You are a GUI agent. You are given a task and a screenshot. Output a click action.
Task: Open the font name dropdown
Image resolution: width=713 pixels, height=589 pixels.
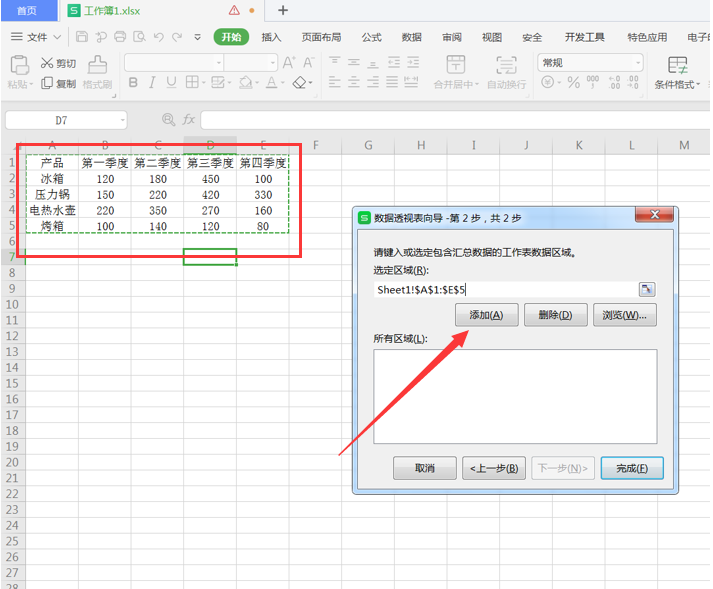(219, 63)
